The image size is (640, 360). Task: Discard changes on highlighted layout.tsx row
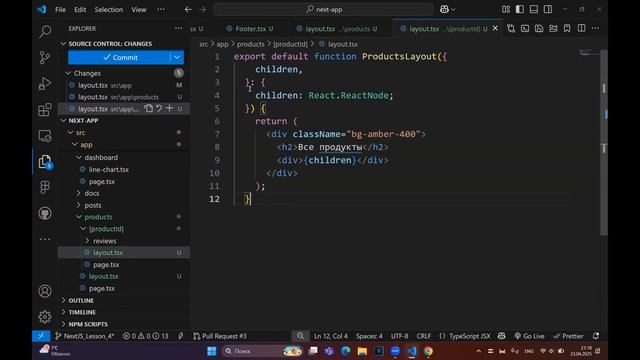[x=159, y=108]
